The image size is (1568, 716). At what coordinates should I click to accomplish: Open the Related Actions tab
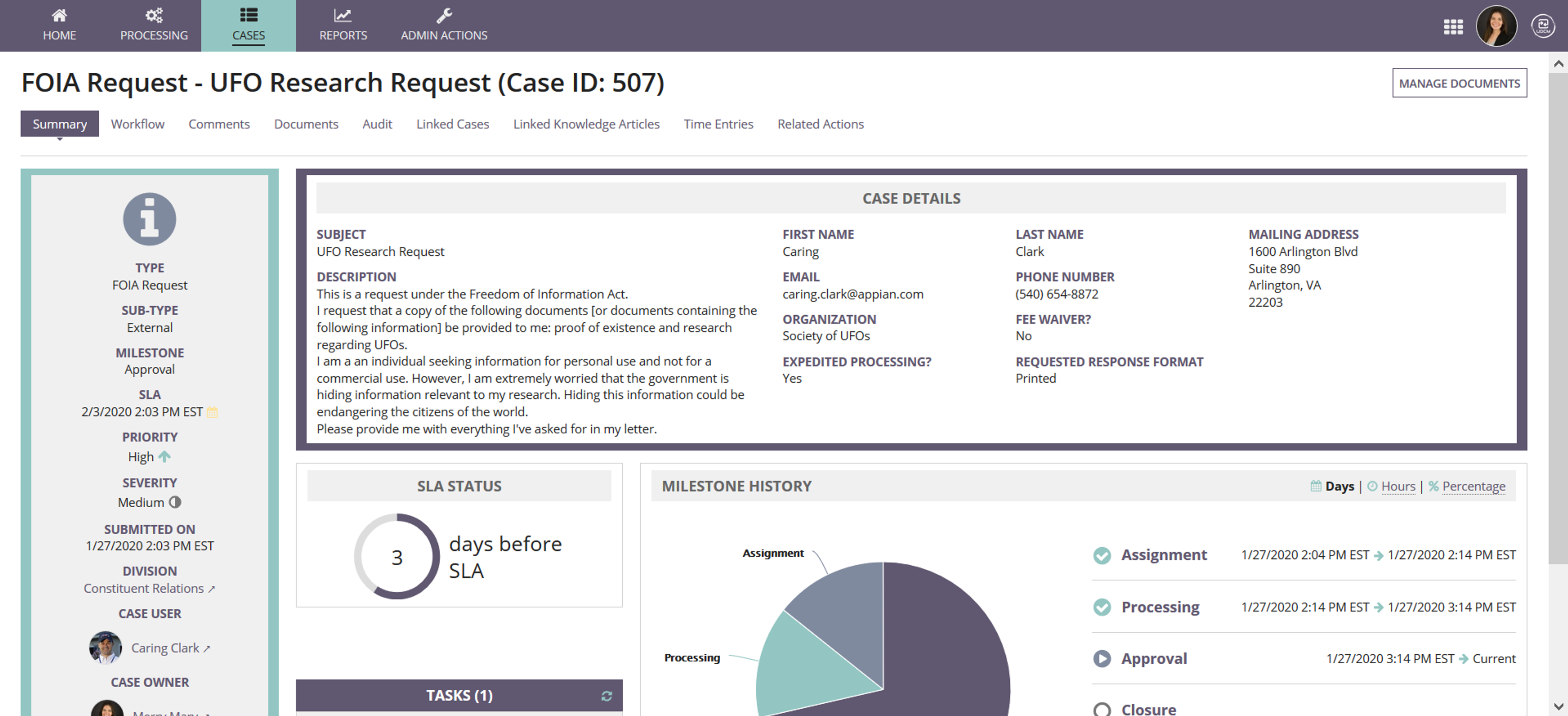coord(820,124)
